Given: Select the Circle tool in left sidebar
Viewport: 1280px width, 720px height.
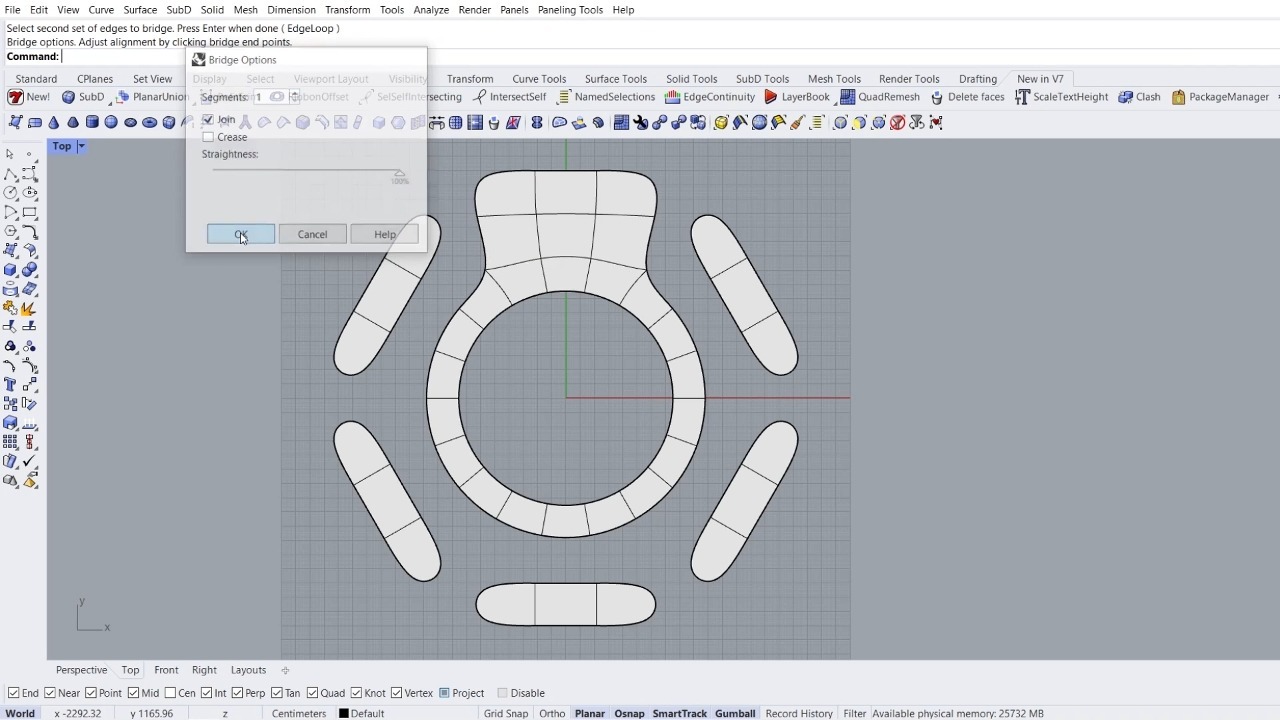Looking at the screenshot, I should click(11, 193).
